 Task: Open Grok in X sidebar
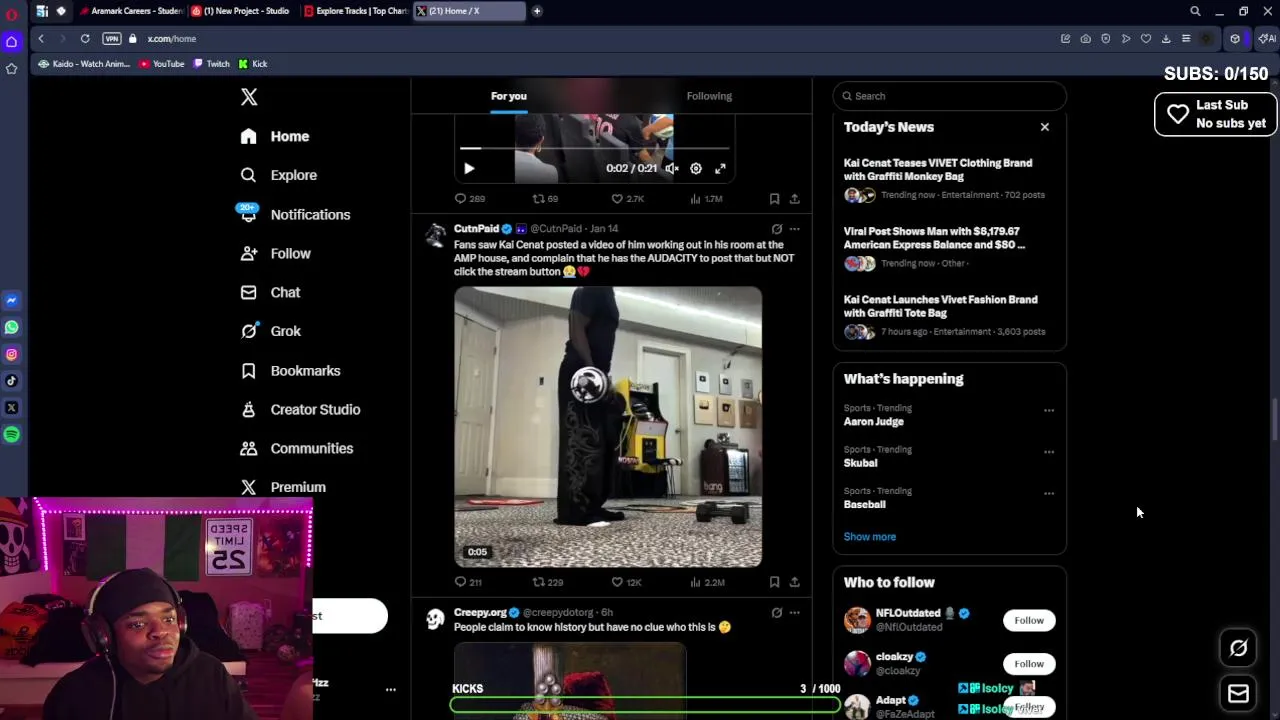[x=271, y=331]
